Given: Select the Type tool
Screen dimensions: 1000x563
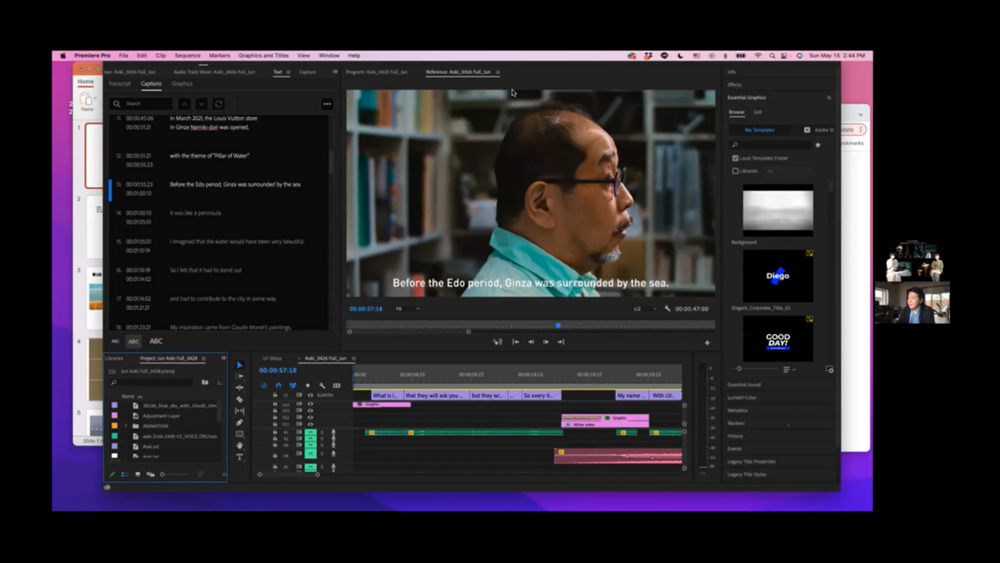Looking at the screenshot, I should pyautogui.click(x=239, y=457).
